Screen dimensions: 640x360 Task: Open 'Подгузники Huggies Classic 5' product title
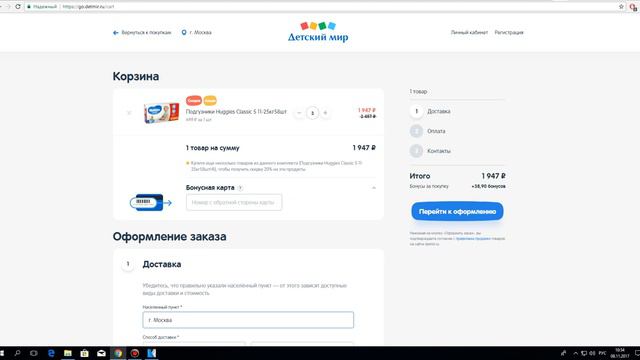pos(236,111)
